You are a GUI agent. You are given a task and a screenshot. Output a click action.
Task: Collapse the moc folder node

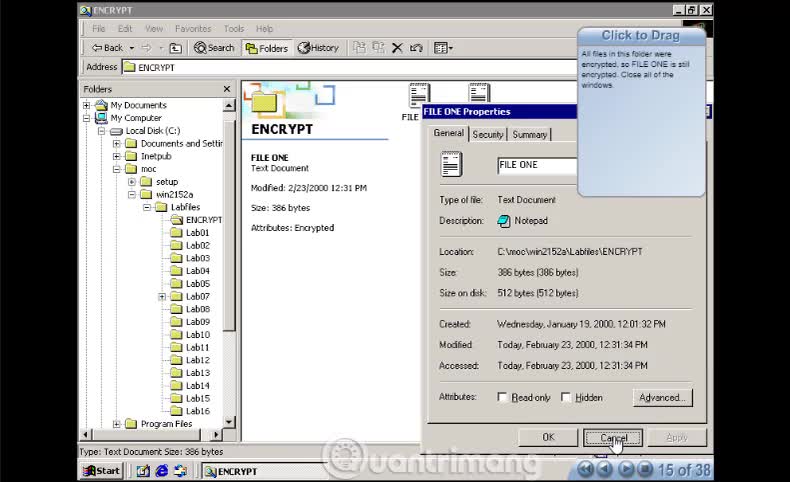coord(117,169)
